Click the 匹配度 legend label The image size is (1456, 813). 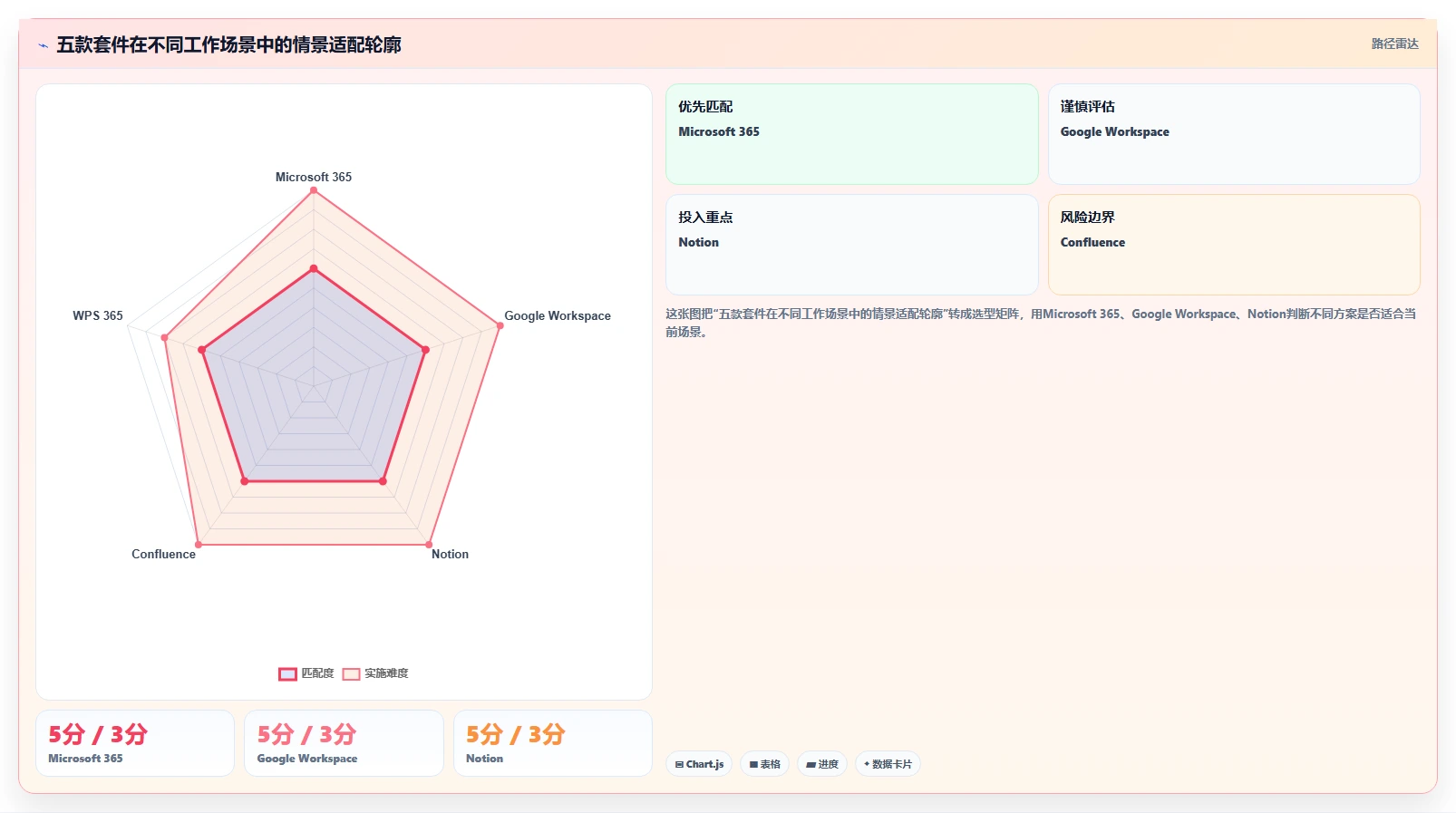317,673
